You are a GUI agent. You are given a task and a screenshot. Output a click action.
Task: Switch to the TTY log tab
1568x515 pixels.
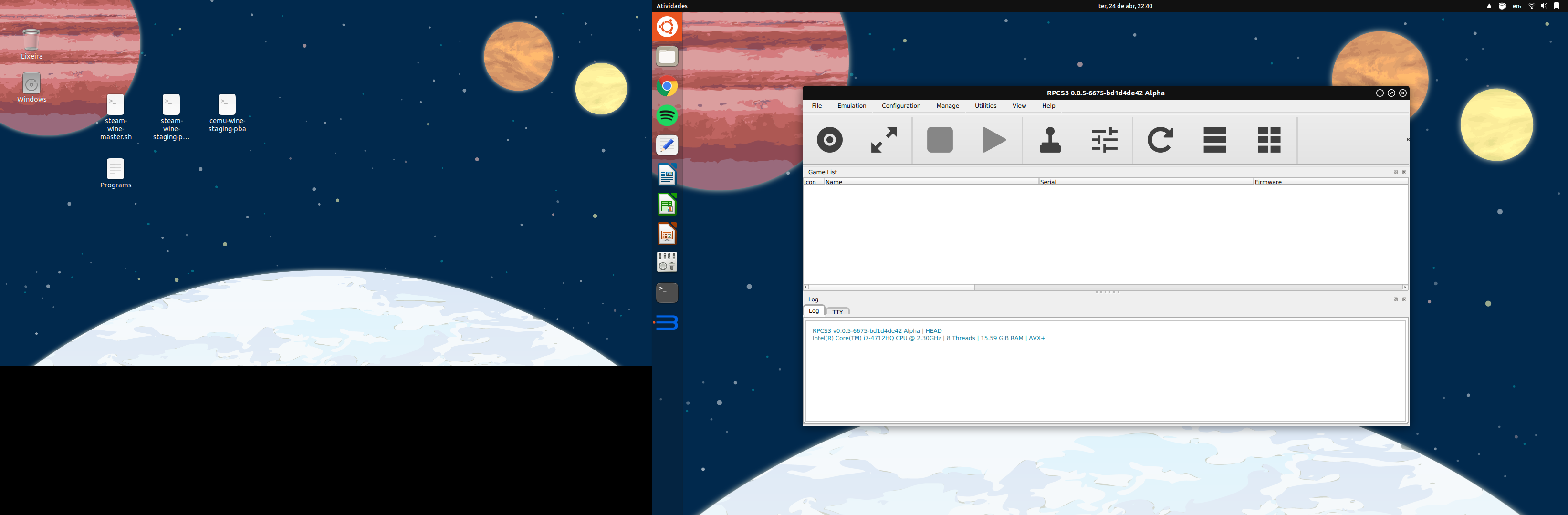coord(837,312)
